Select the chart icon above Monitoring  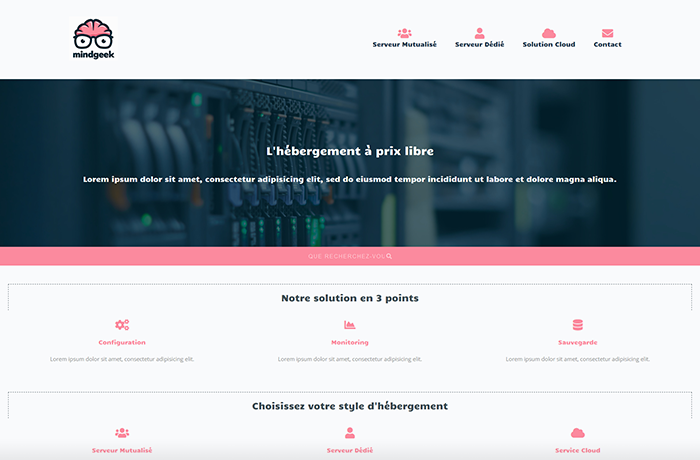tap(350, 325)
